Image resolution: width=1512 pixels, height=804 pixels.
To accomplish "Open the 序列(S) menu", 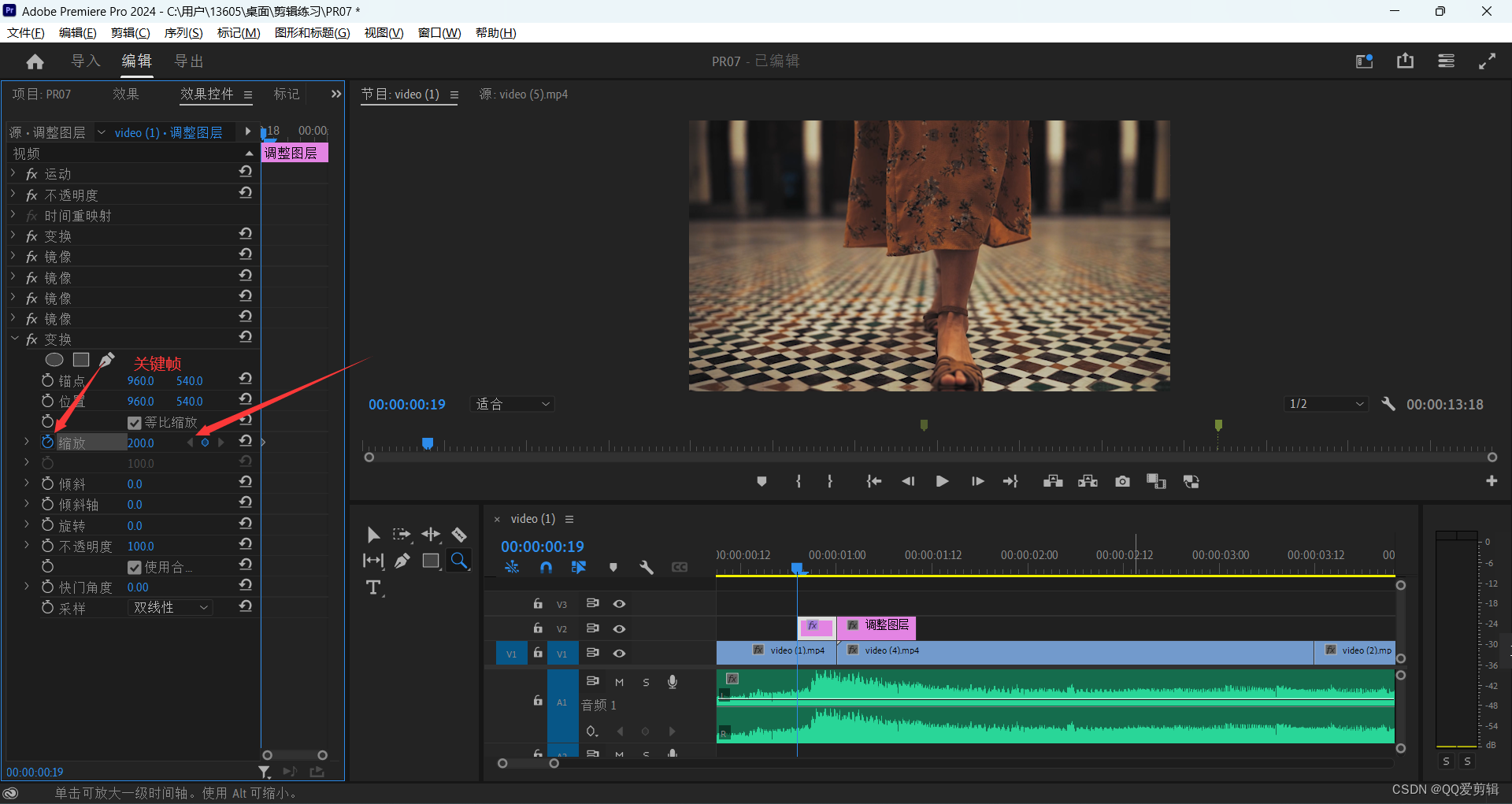I will (183, 32).
